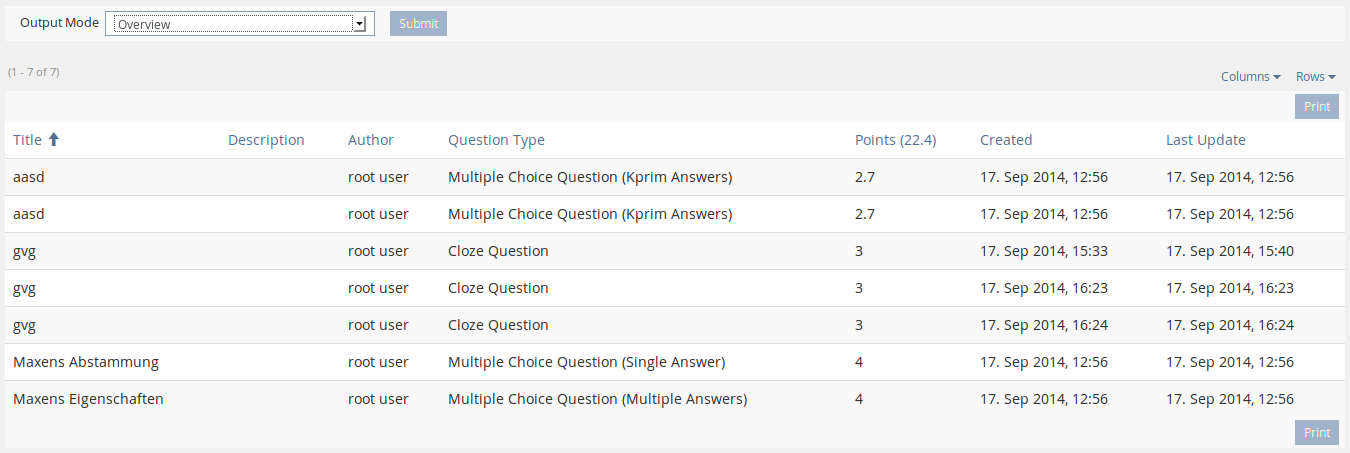
Task: Sort by the Description column header
Action: 266,140
